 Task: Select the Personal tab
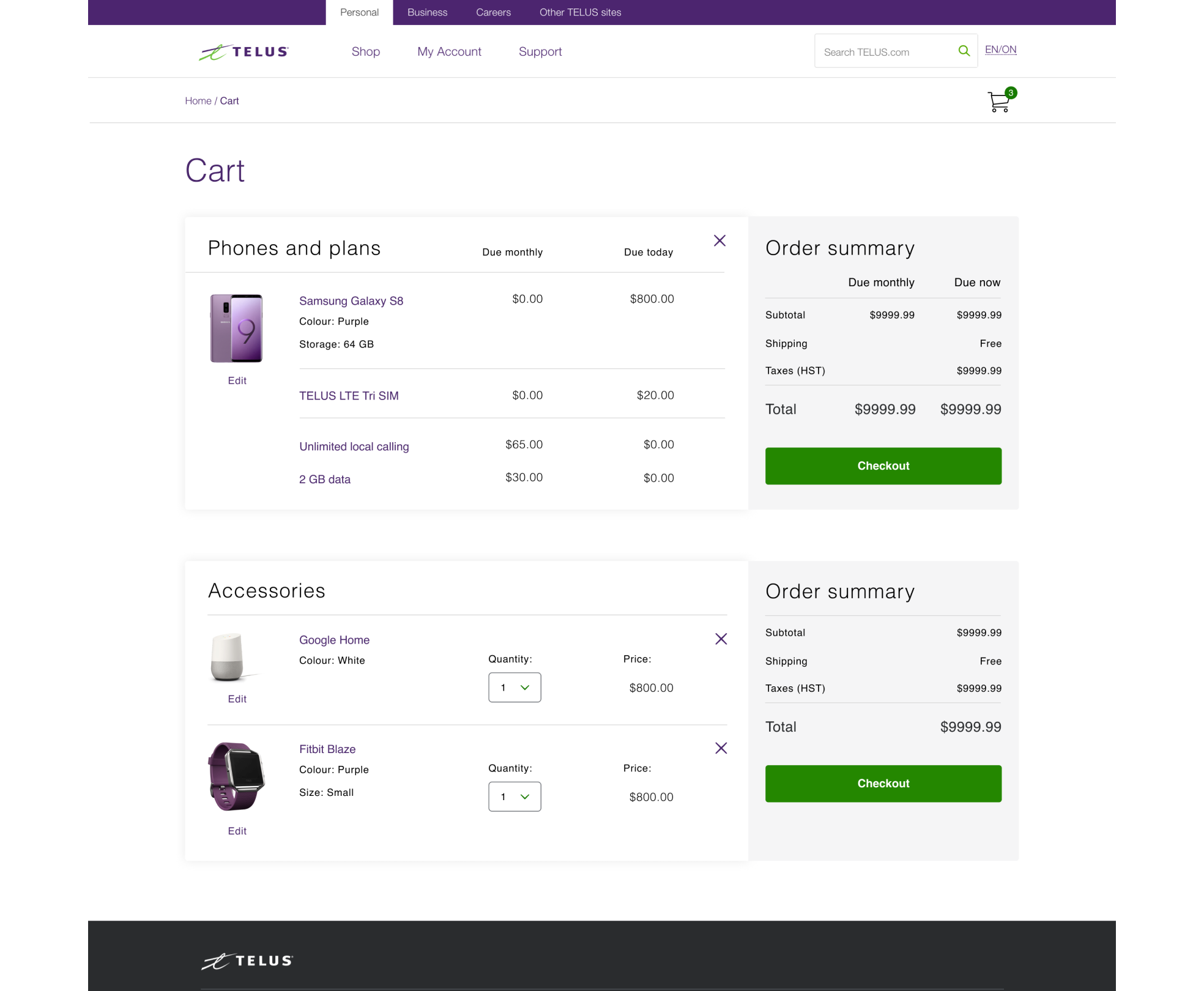pos(359,12)
